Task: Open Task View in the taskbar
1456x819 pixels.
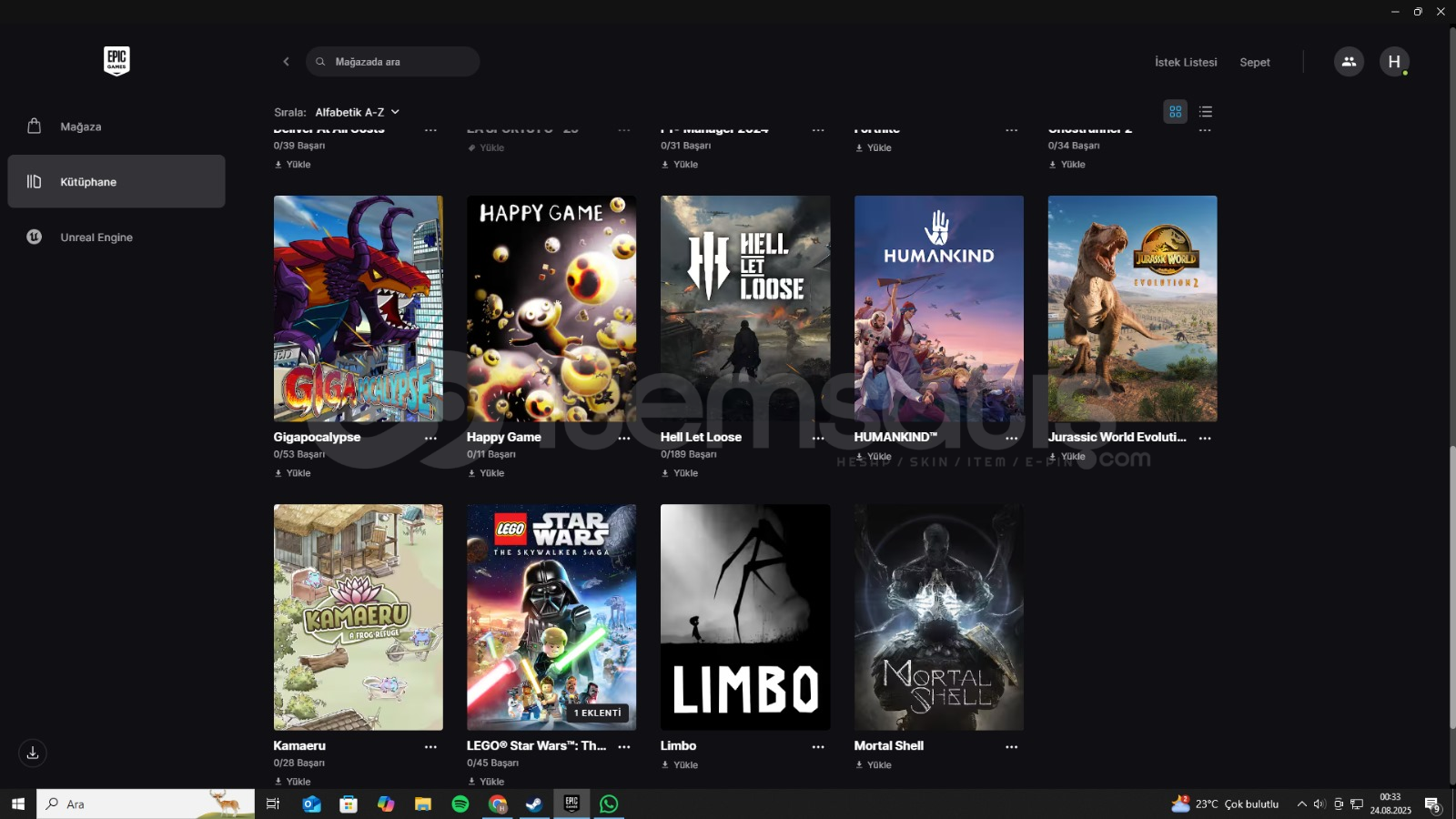Action: pyautogui.click(x=272, y=804)
